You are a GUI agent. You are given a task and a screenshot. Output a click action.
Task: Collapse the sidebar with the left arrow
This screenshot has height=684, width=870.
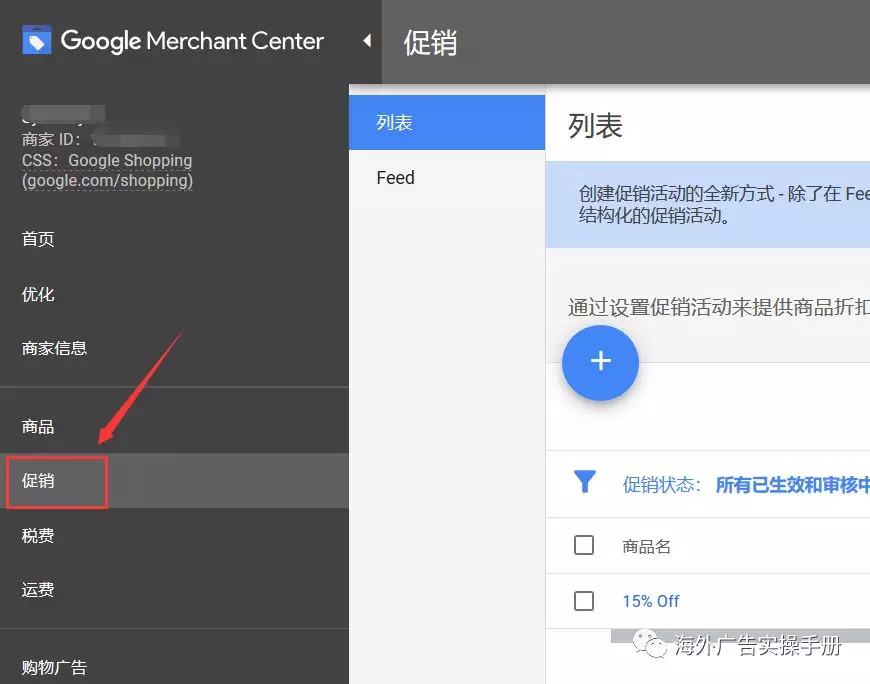click(x=367, y=40)
